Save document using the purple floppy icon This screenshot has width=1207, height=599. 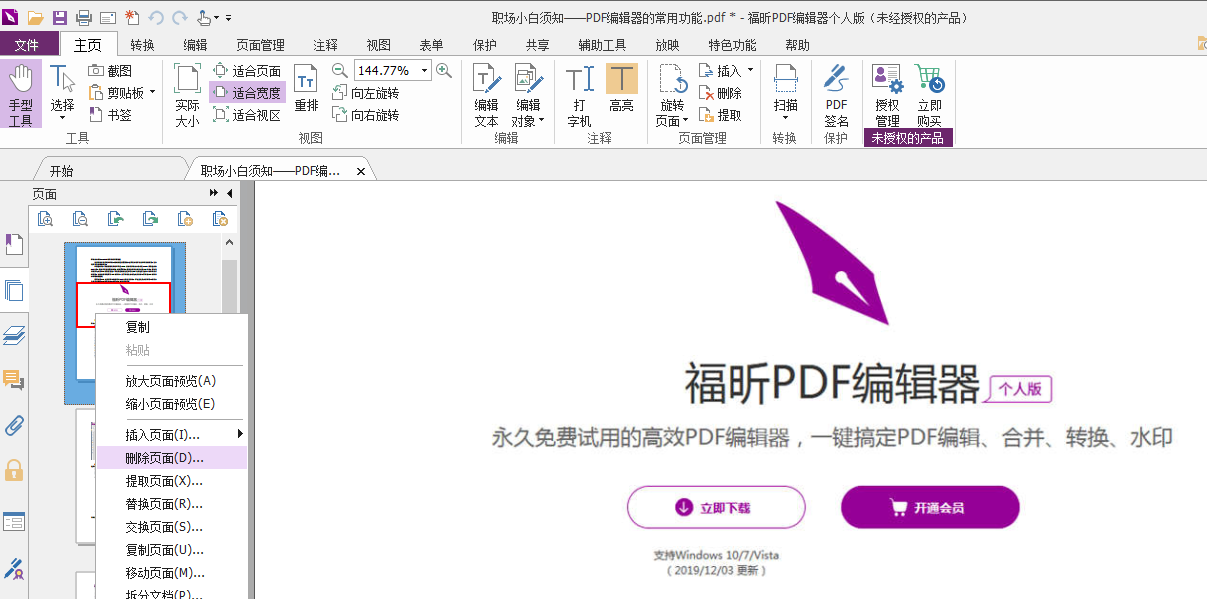pos(60,17)
